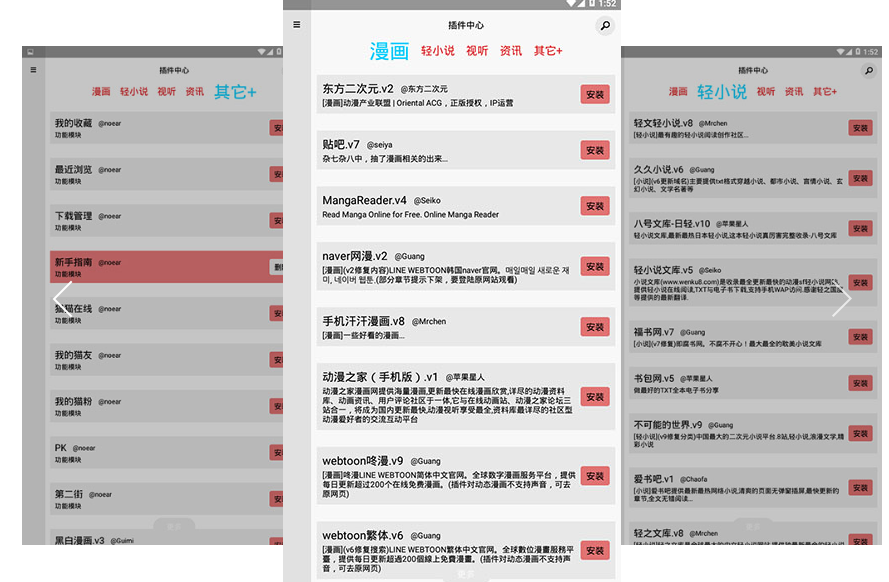Screen dimensions: 889x582
Task: Open the 漫画 tab on the 其它+ screen
Action: pos(101,92)
